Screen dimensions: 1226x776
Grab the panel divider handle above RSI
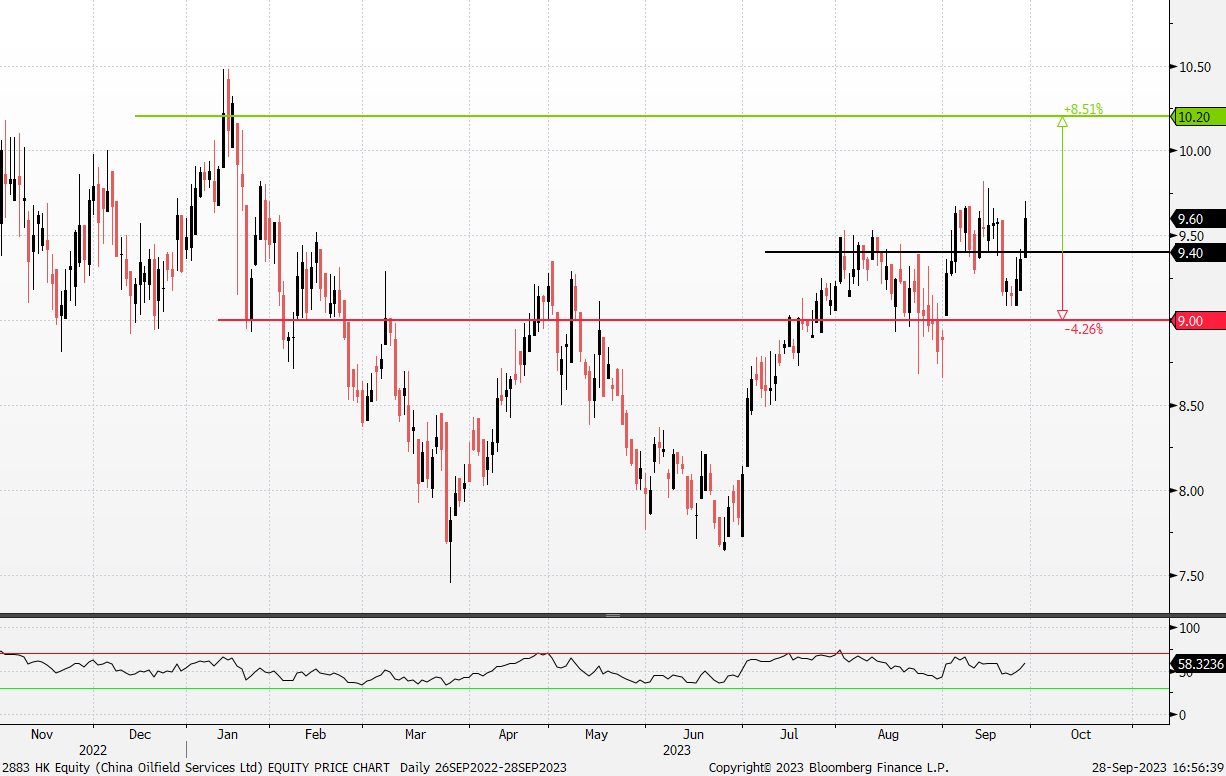click(613, 615)
